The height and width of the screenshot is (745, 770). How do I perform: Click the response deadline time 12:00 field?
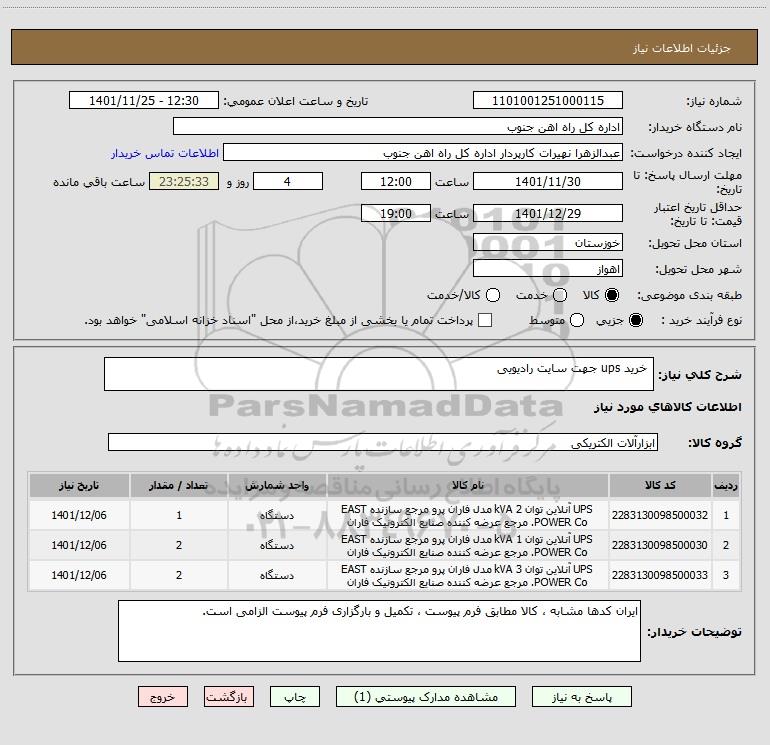click(x=396, y=181)
